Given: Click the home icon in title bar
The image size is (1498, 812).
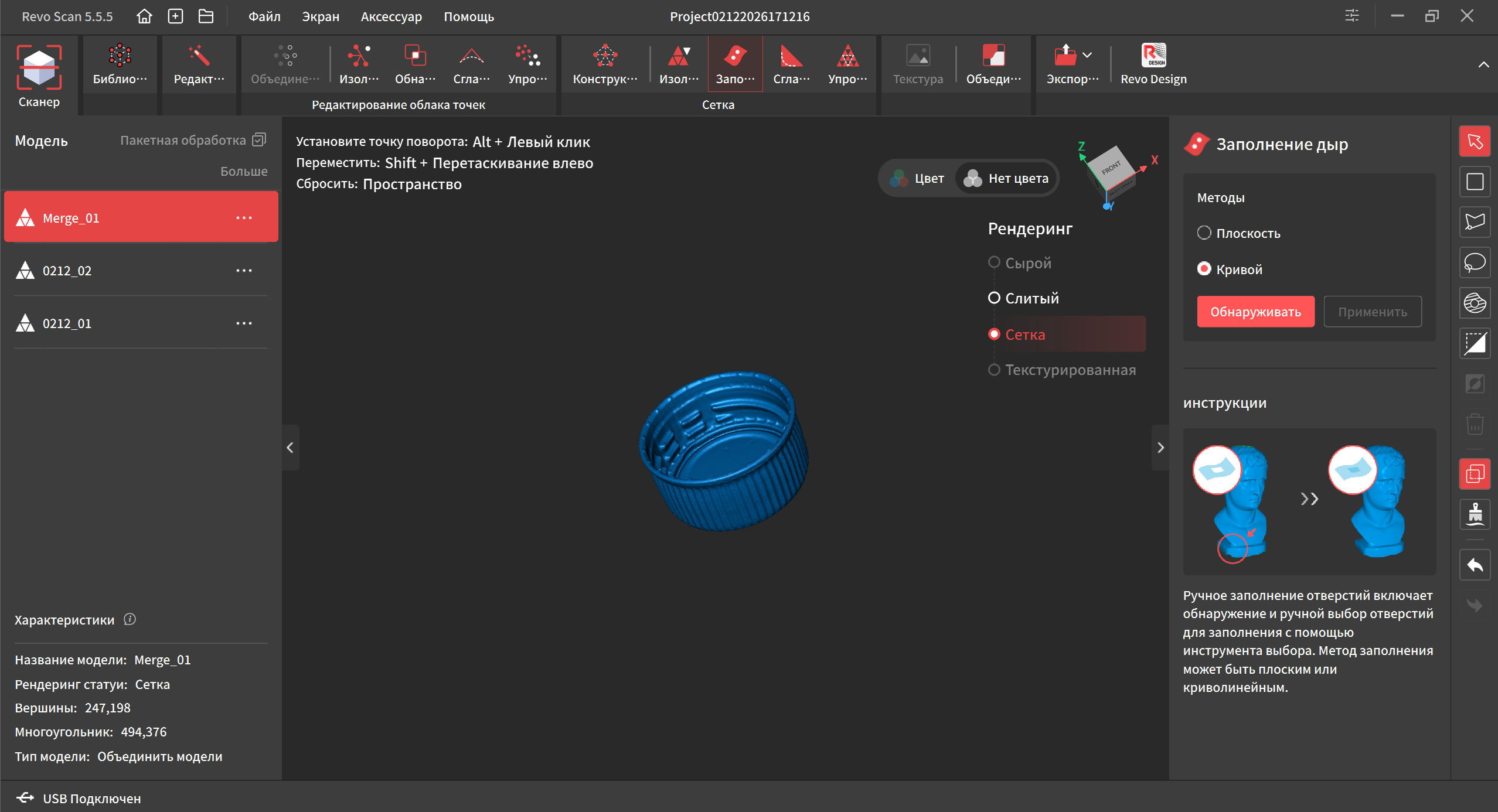Looking at the screenshot, I should coord(144,16).
